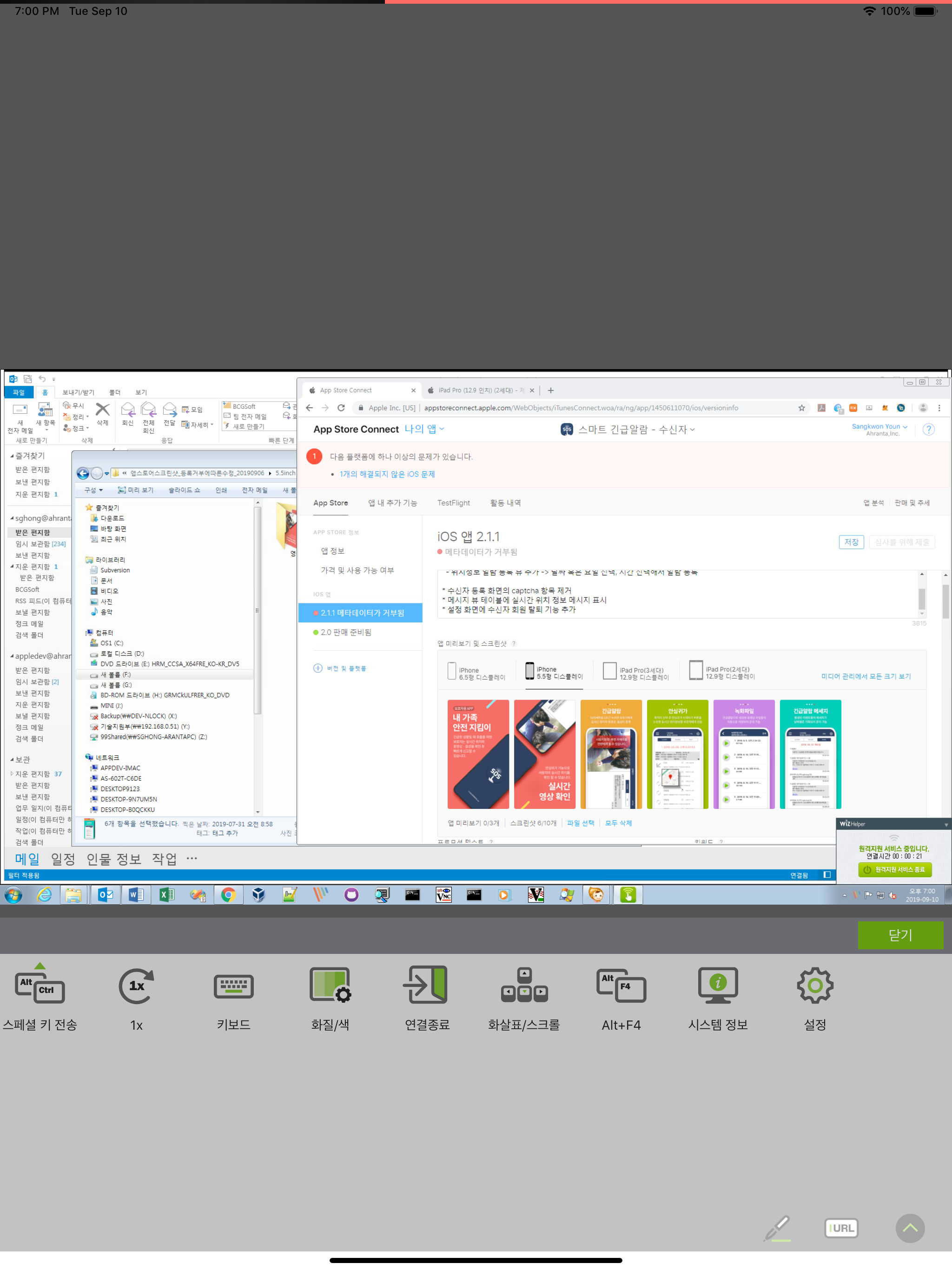Select the pen drawing tool
Image resolution: width=952 pixels, height=1270 pixels.
click(x=777, y=1228)
